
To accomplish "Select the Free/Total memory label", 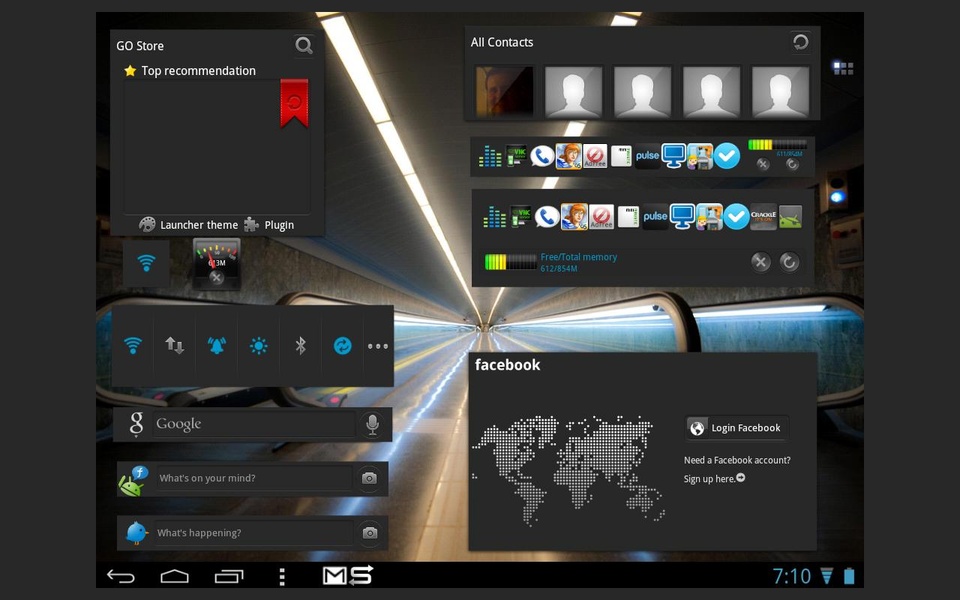I will [x=579, y=257].
